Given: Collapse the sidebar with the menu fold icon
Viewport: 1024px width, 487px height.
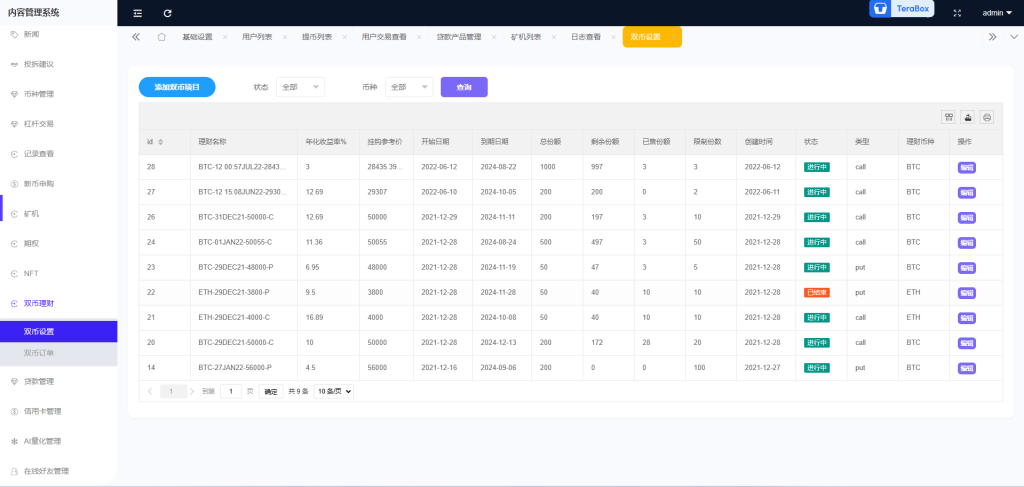Looking at the screenshot, I should point(138,13).
